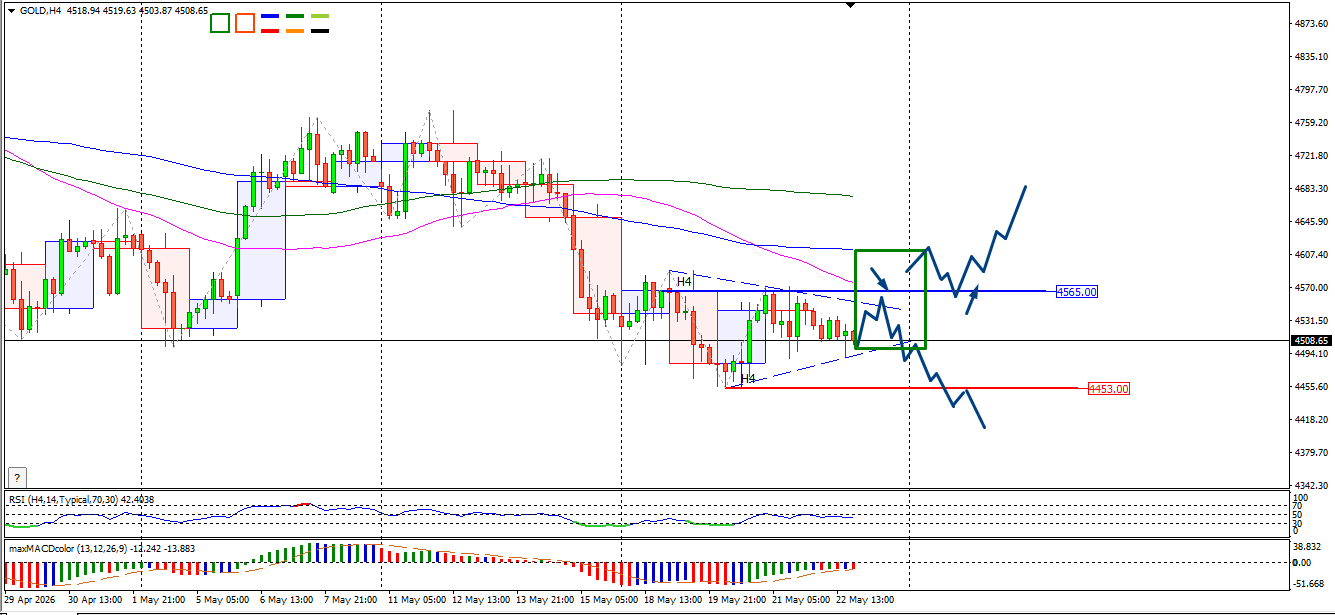
Task: Select the orange-red square legend swatch
Action: point(245,23)
